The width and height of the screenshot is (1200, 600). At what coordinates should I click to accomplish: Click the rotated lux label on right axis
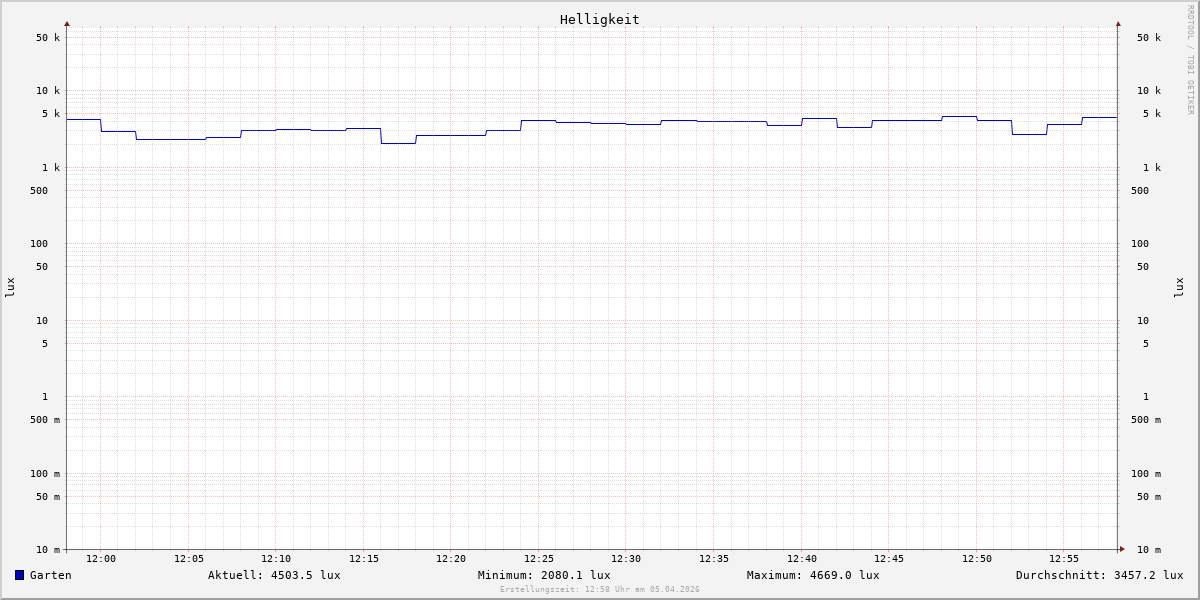1179,287
